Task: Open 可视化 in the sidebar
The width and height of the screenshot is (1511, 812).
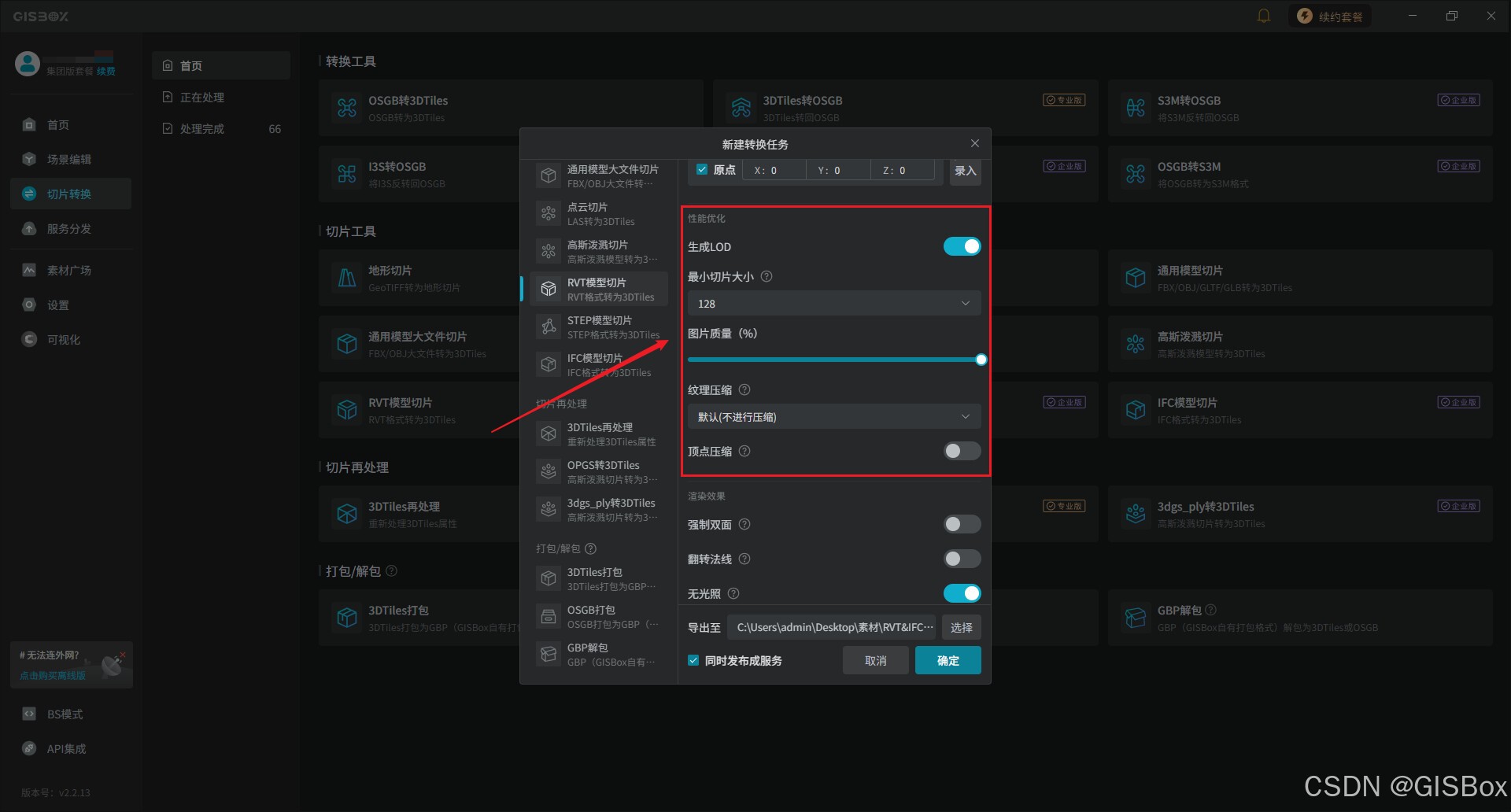Action: point(71,339)
